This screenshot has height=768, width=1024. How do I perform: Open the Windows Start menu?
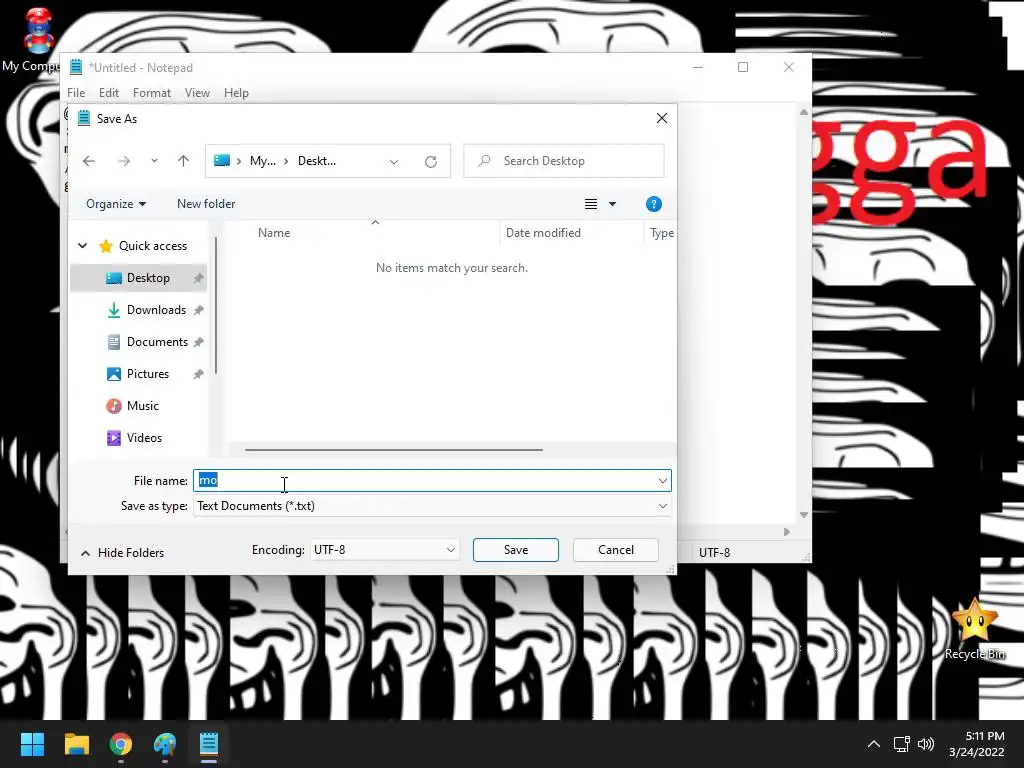32,744
